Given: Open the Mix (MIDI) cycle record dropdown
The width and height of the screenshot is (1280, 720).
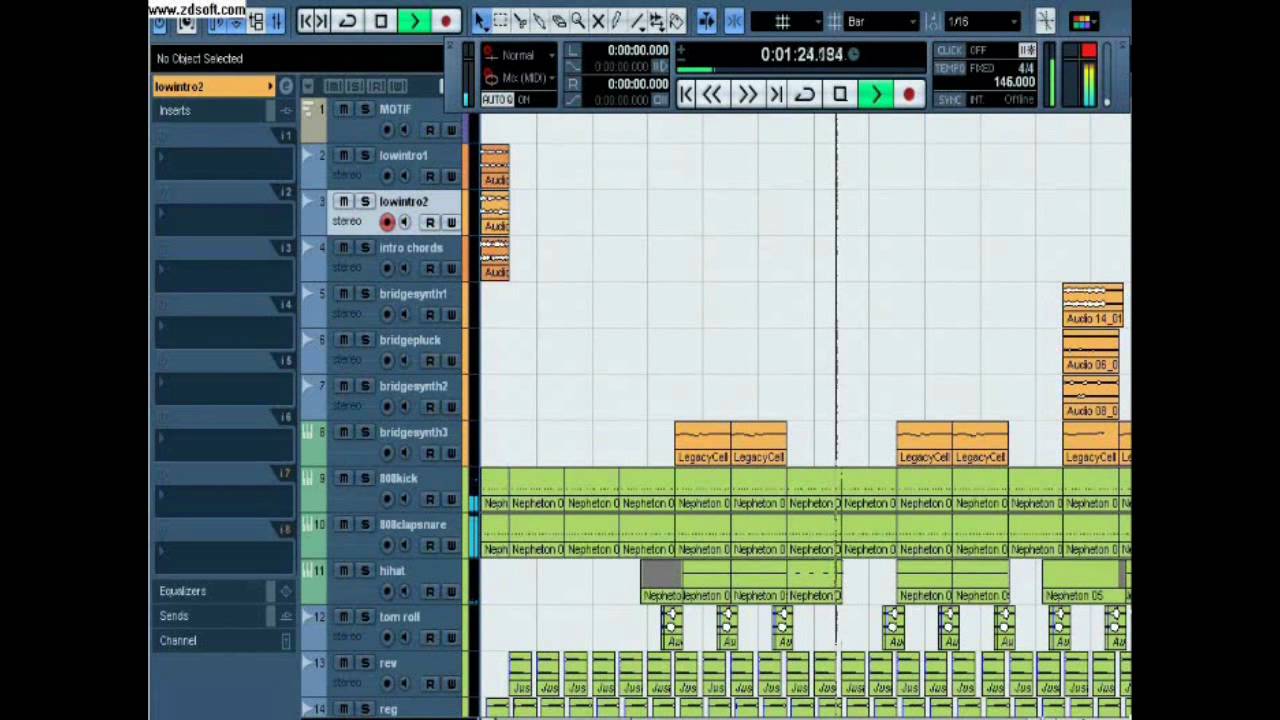Looking at the screenshot, I should click(518, 78).
